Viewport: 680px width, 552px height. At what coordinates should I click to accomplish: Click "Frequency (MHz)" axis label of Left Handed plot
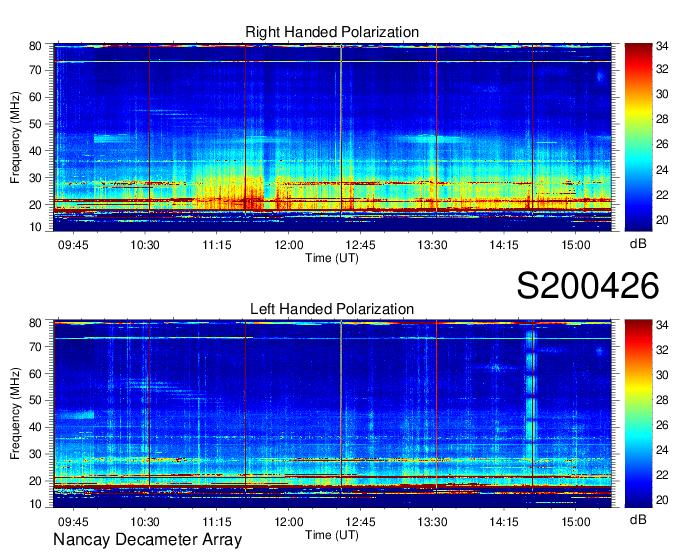tap(15, 414)
